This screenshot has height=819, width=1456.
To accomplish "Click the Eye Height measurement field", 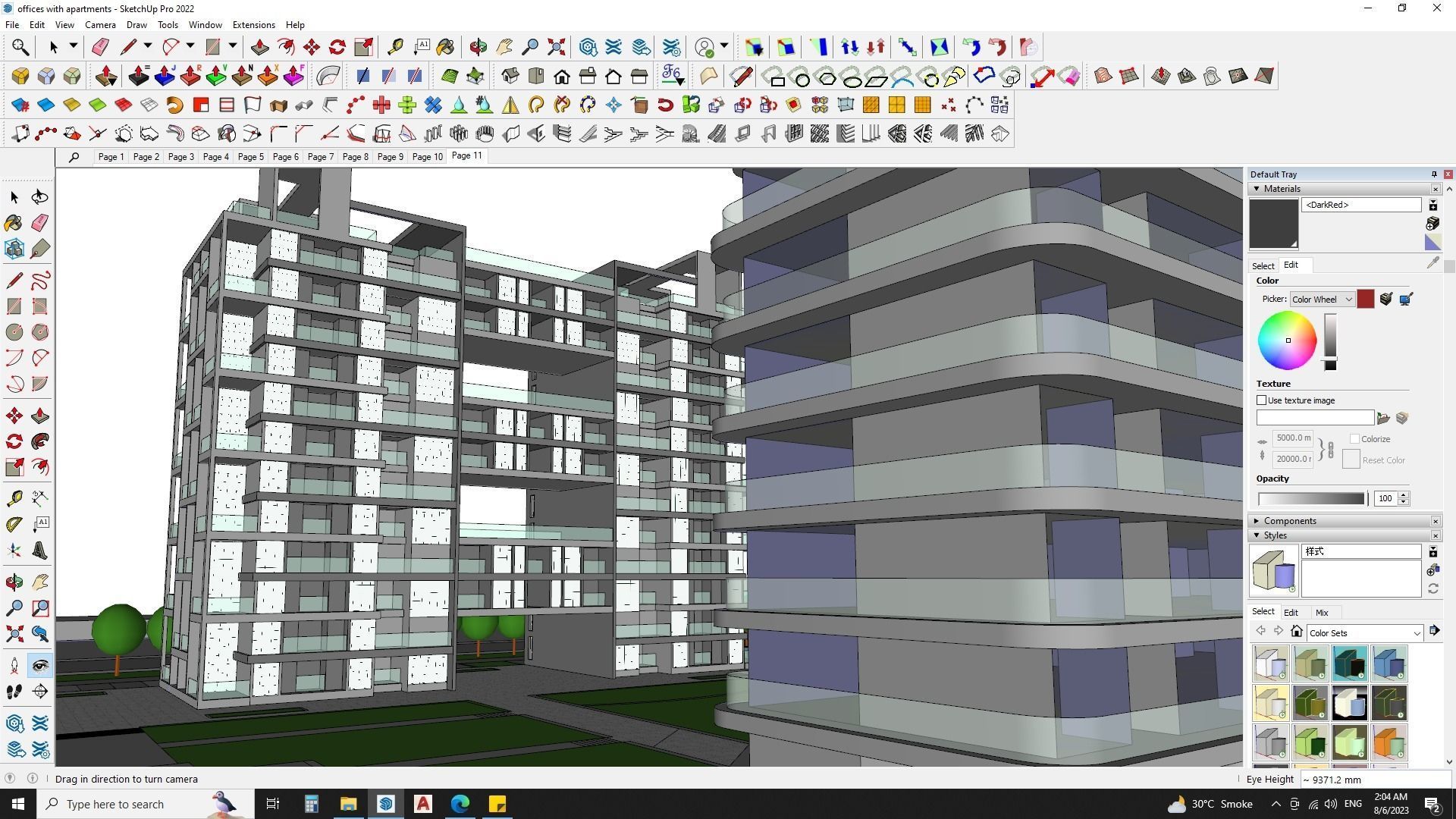I will coord(1376,780).
